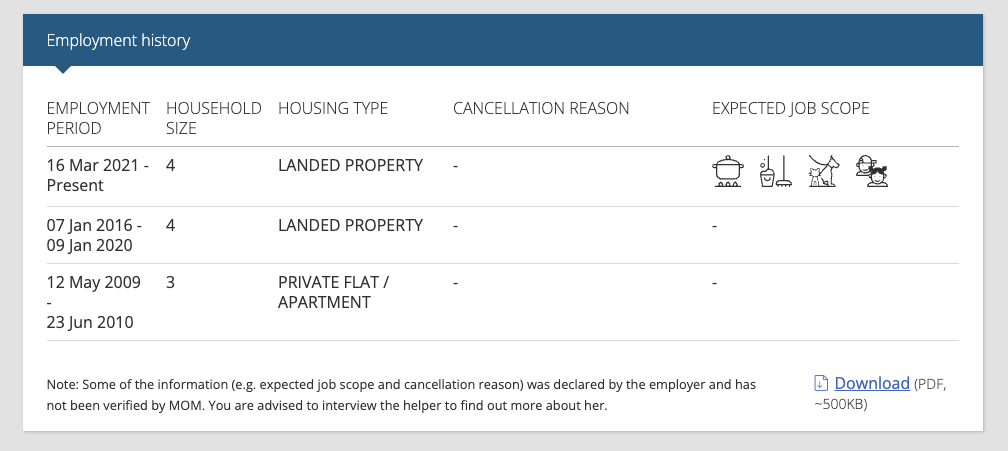The image size is (1008, 451).
Task: Click the Cancellation Reason column header
Action: click(541, 109)
